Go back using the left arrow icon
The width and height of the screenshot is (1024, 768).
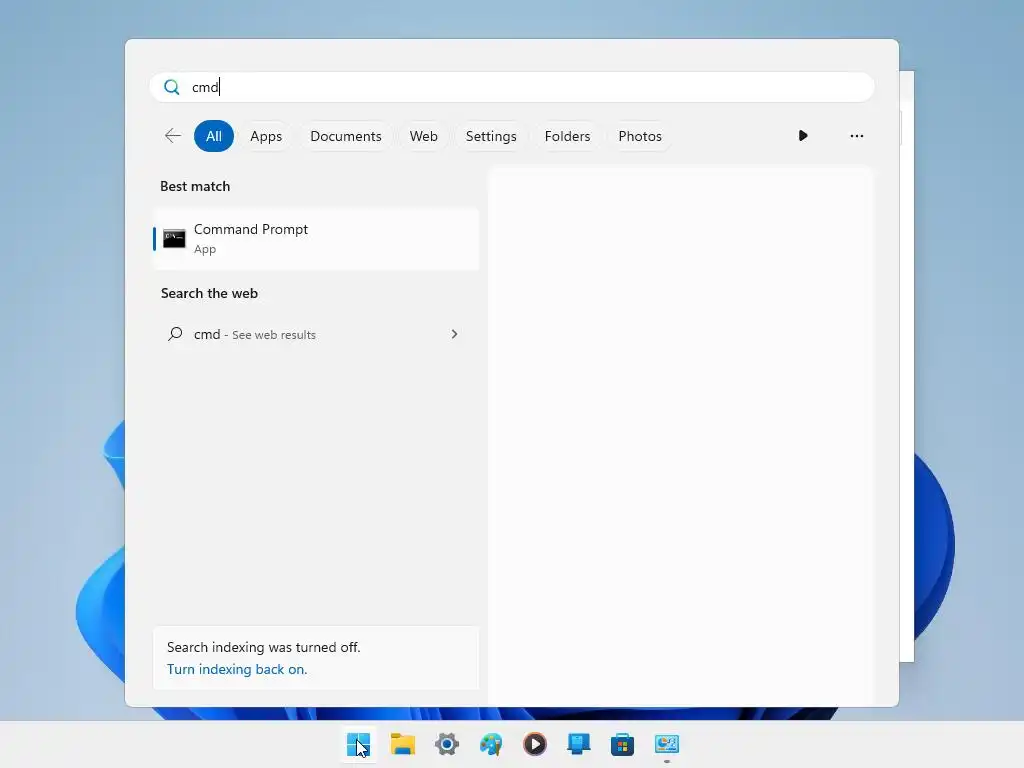click(x=172, y=136)
